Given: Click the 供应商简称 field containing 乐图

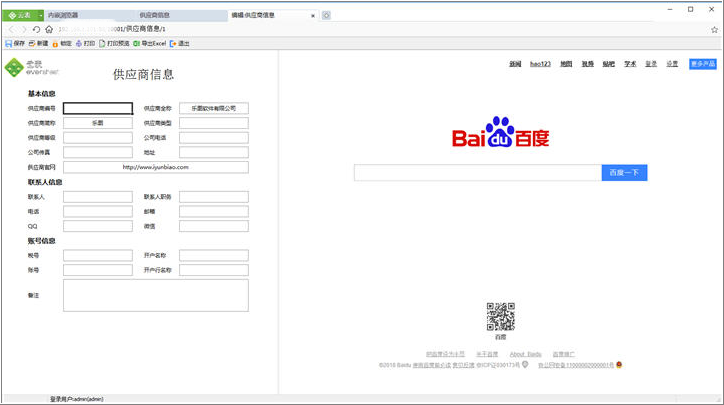Looking at the screenshot, I should point(98,123).
